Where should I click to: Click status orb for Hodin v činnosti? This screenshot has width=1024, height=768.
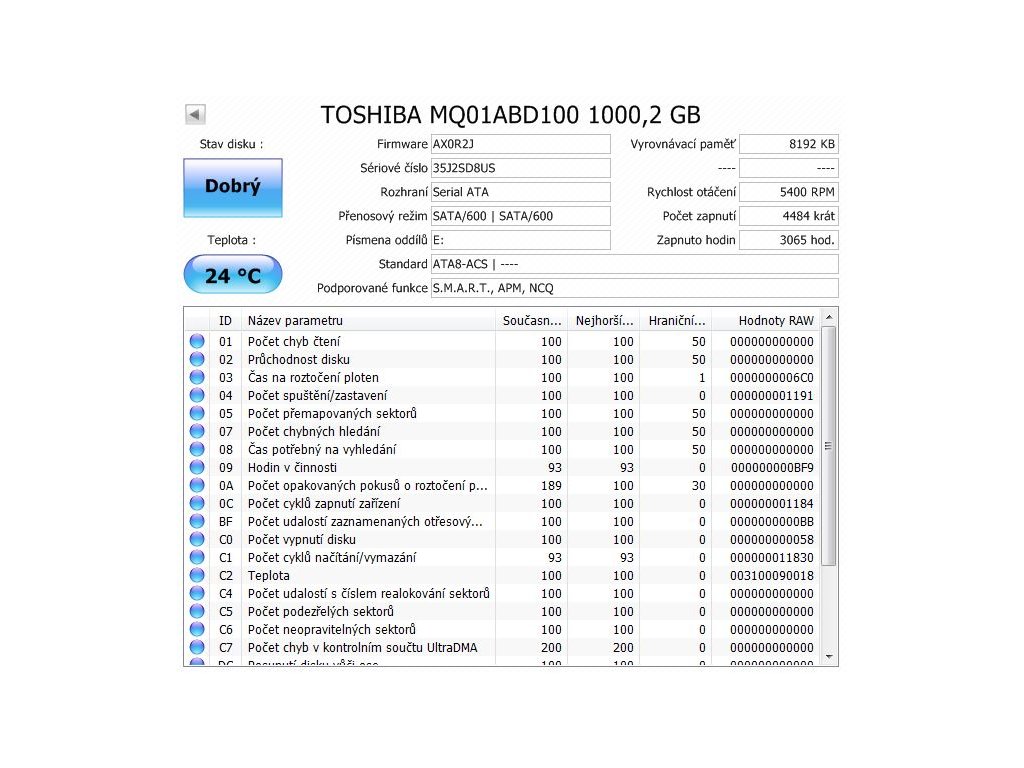click(x=197, y=467)
